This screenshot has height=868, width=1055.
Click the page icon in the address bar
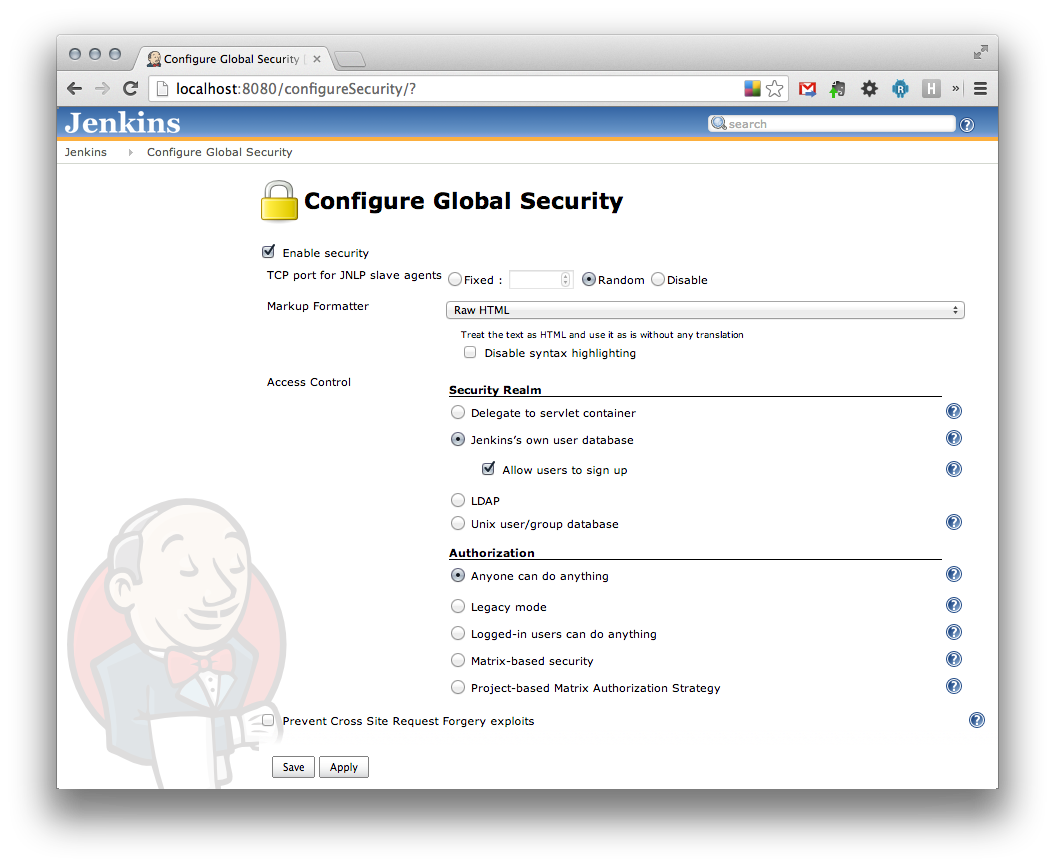161,89
